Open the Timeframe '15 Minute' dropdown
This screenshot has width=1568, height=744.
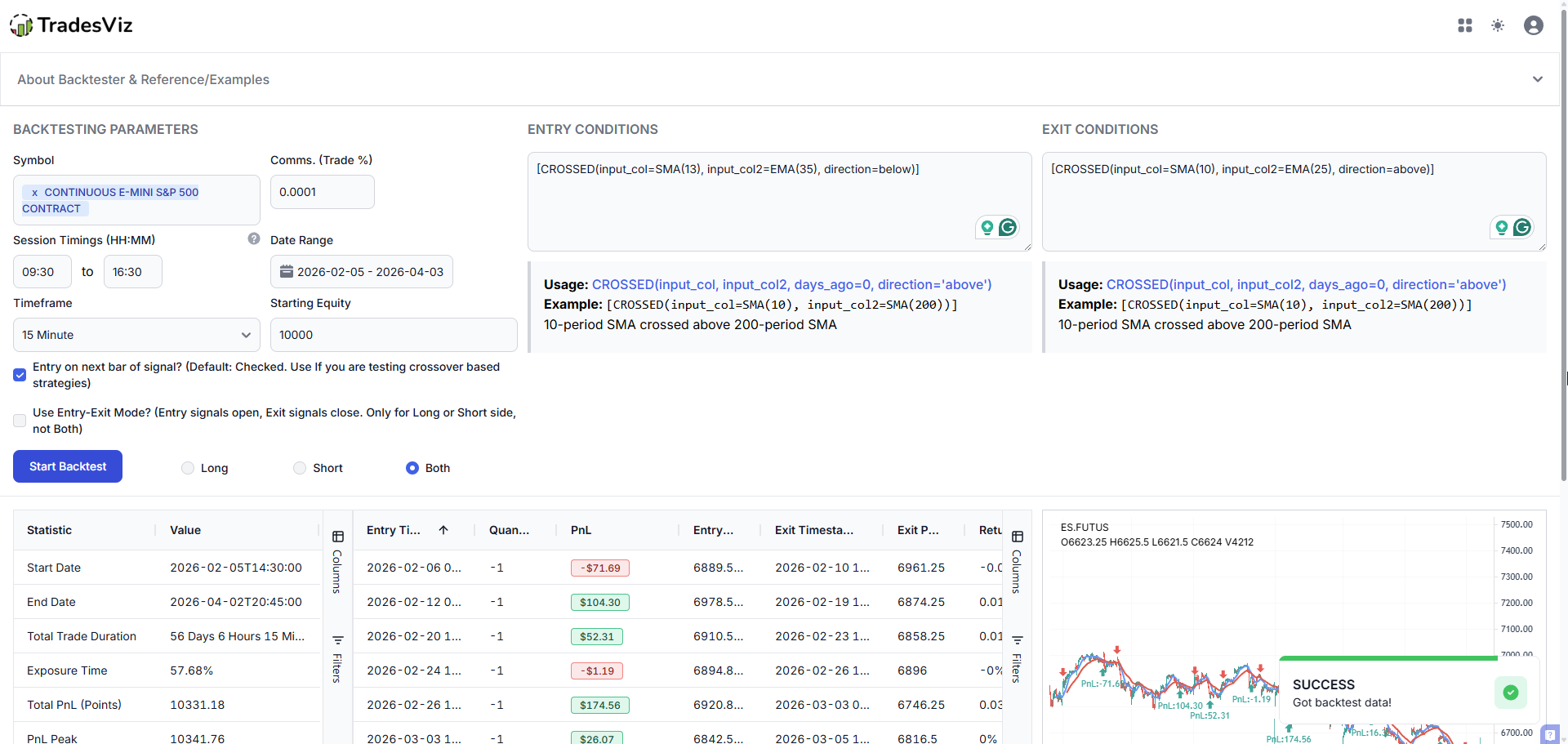point(136,335)
